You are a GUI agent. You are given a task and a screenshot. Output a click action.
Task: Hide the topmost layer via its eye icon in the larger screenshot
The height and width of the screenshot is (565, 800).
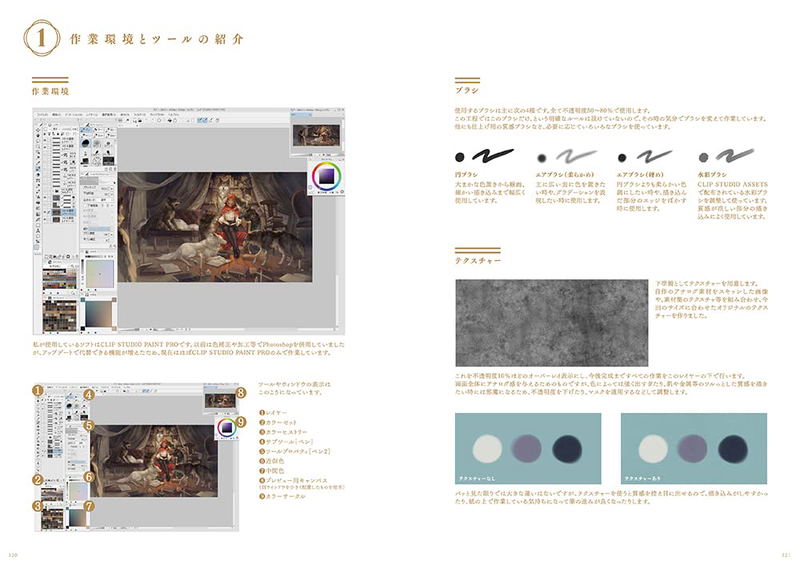45,140
